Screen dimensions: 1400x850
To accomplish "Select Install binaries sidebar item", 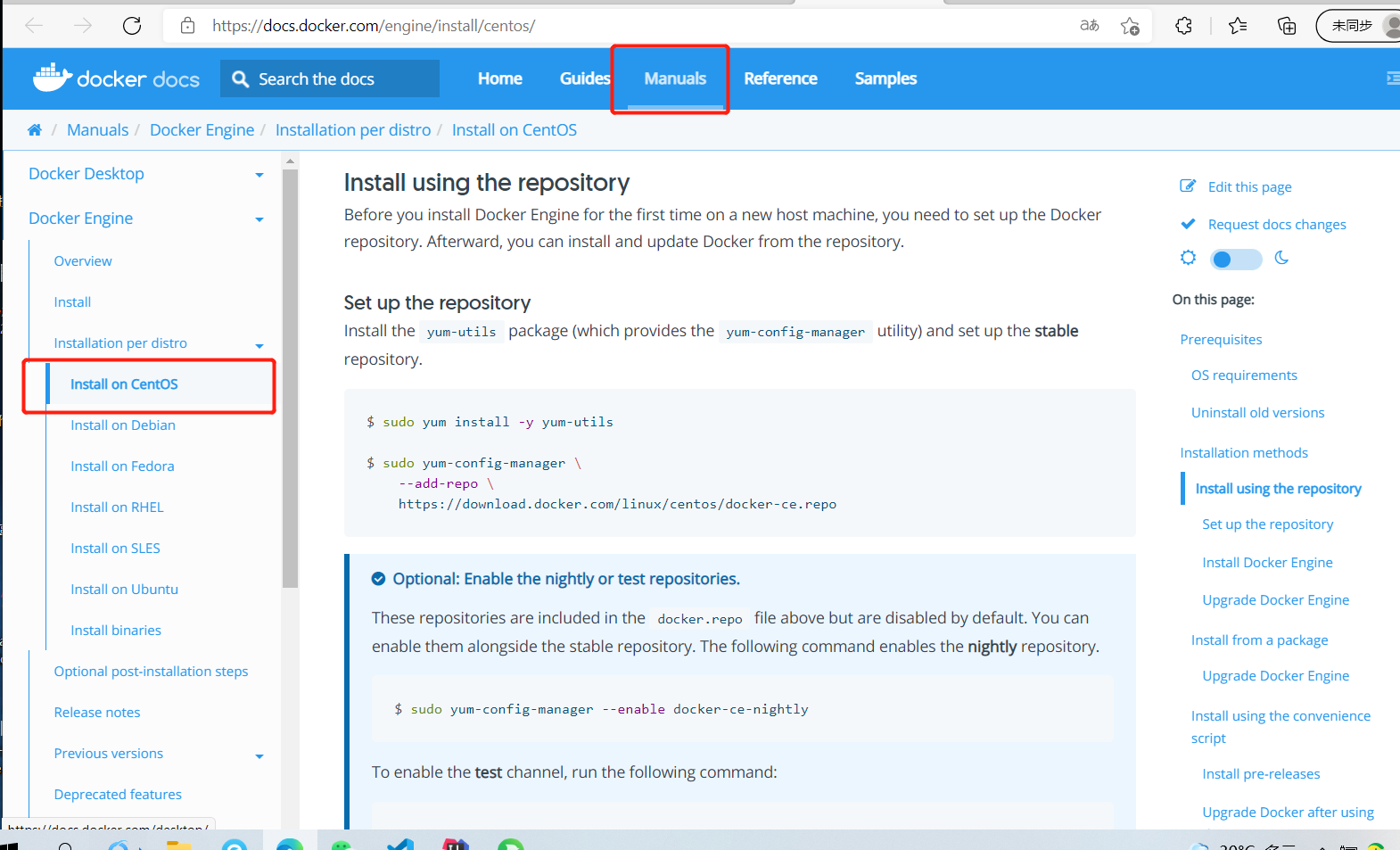I will pos(116,631).
